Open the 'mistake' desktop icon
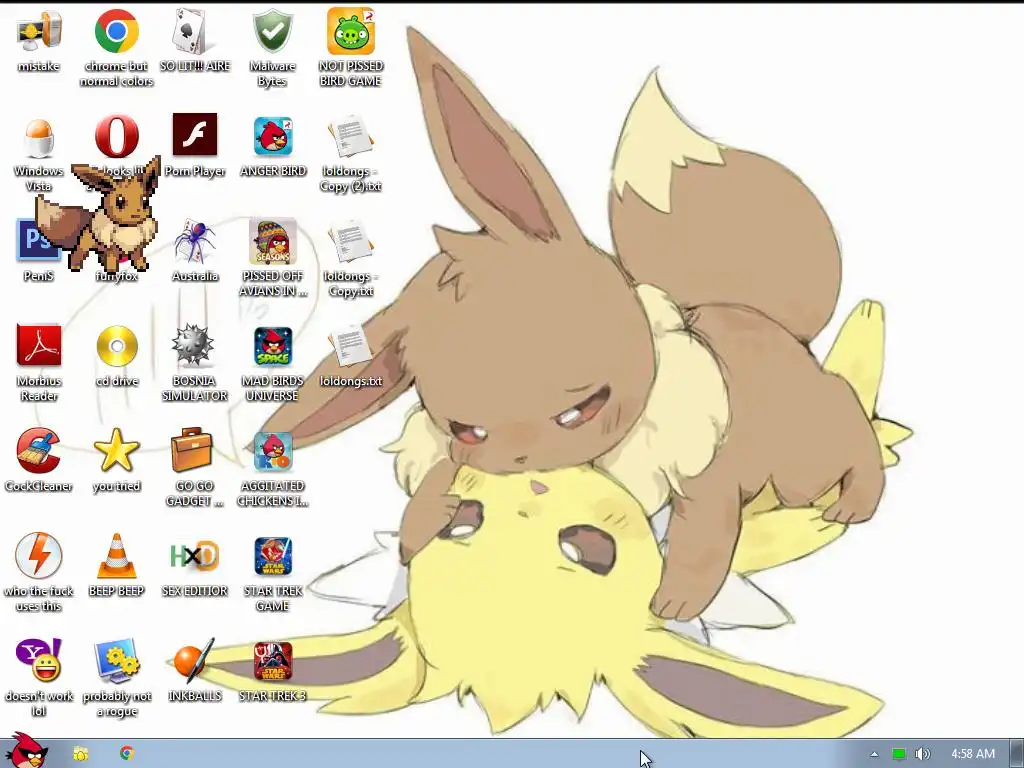 point(39,31)
